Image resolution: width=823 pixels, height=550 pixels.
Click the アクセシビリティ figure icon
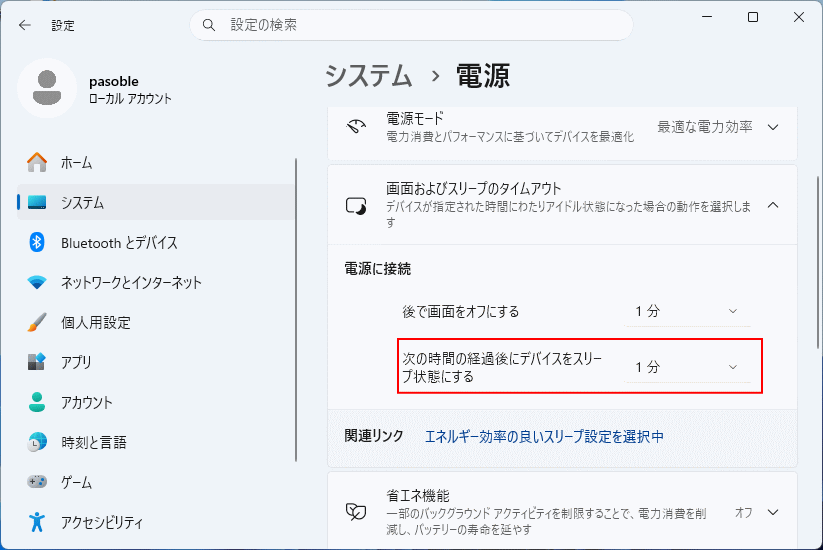pos(37,522)
